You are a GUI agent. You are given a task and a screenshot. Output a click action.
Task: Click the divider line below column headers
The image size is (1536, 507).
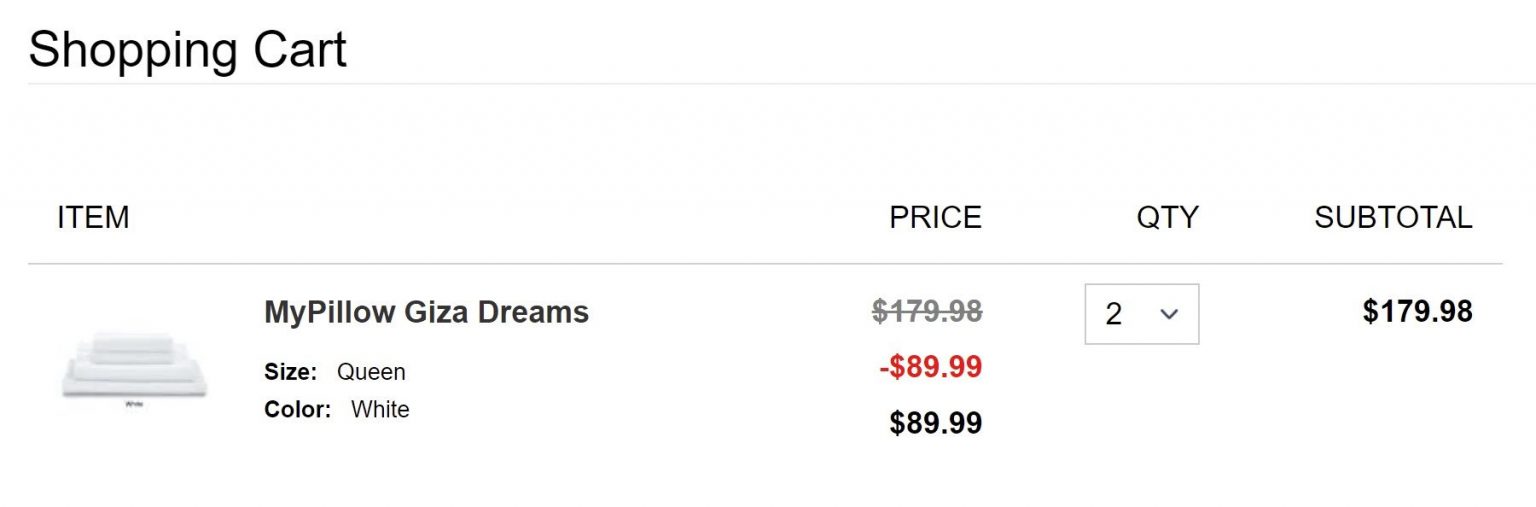tap(765, 264)
